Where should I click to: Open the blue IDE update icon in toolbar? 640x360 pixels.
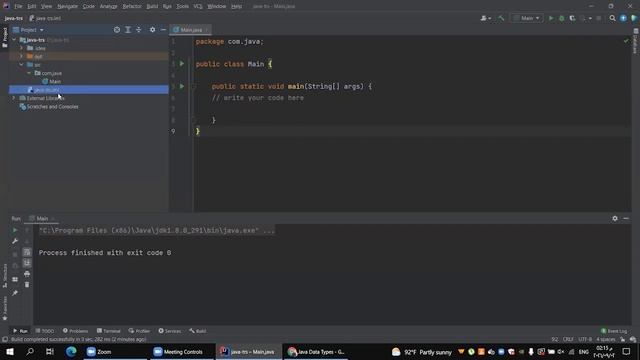point(623,18)
